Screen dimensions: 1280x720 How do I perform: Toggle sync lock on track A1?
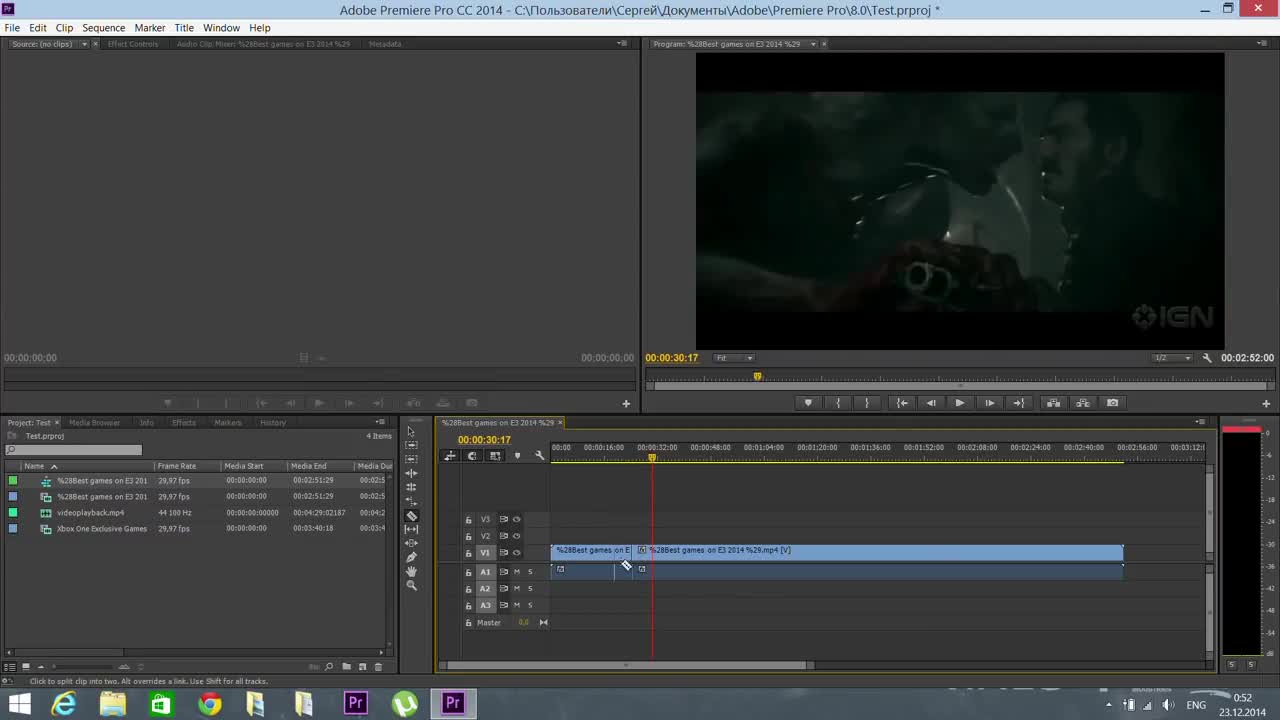coord(504,572)
